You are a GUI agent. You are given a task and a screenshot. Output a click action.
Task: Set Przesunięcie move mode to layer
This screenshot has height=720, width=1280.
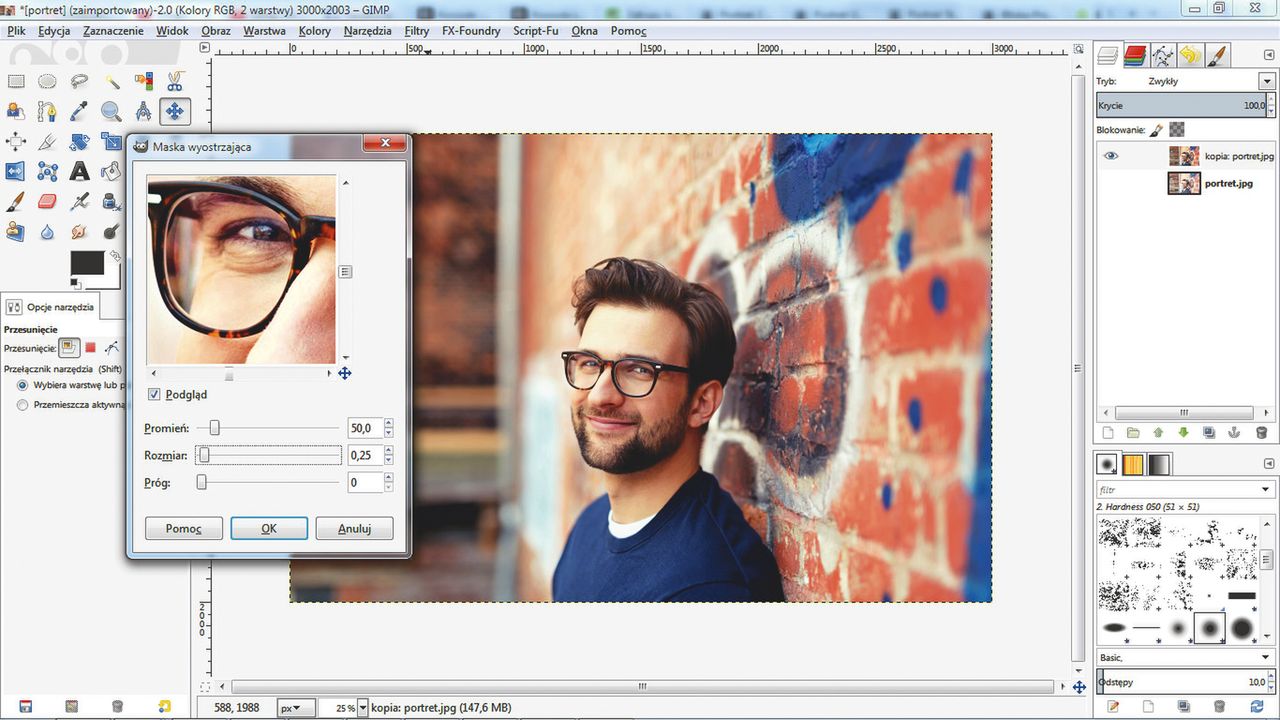coord(69,348)
